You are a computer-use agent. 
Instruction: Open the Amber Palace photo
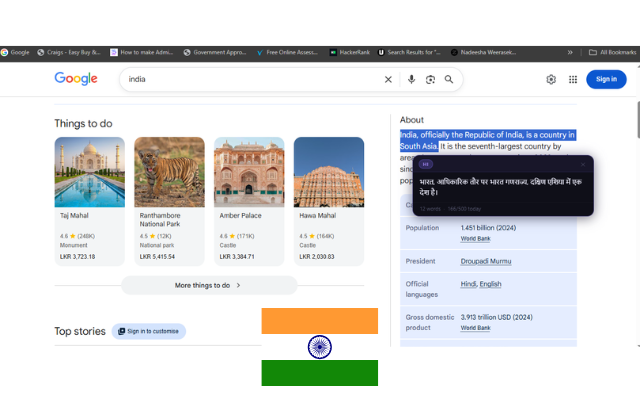click(249, 172)
